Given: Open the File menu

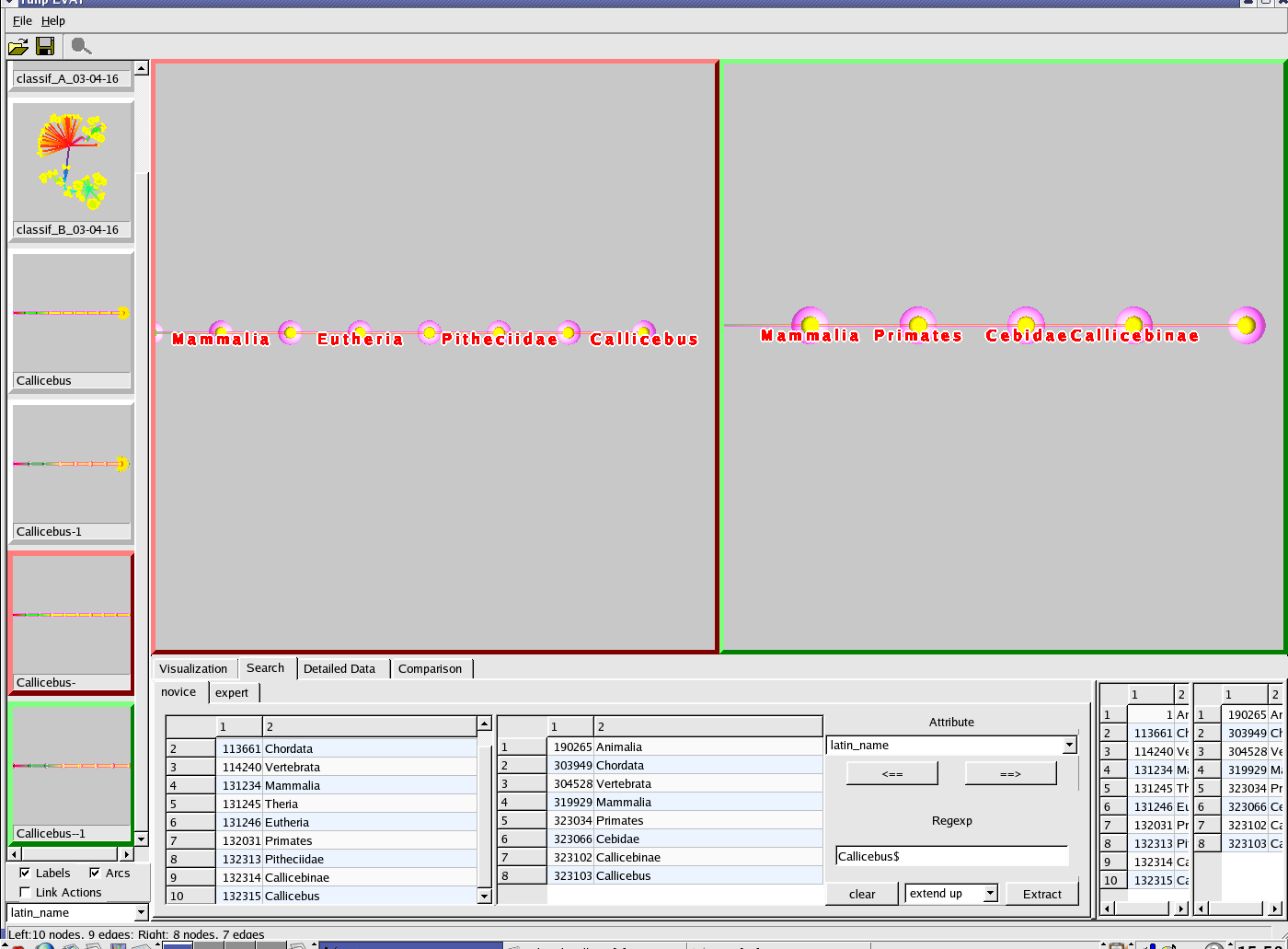Looking at the screenshot, I should 22,20.
